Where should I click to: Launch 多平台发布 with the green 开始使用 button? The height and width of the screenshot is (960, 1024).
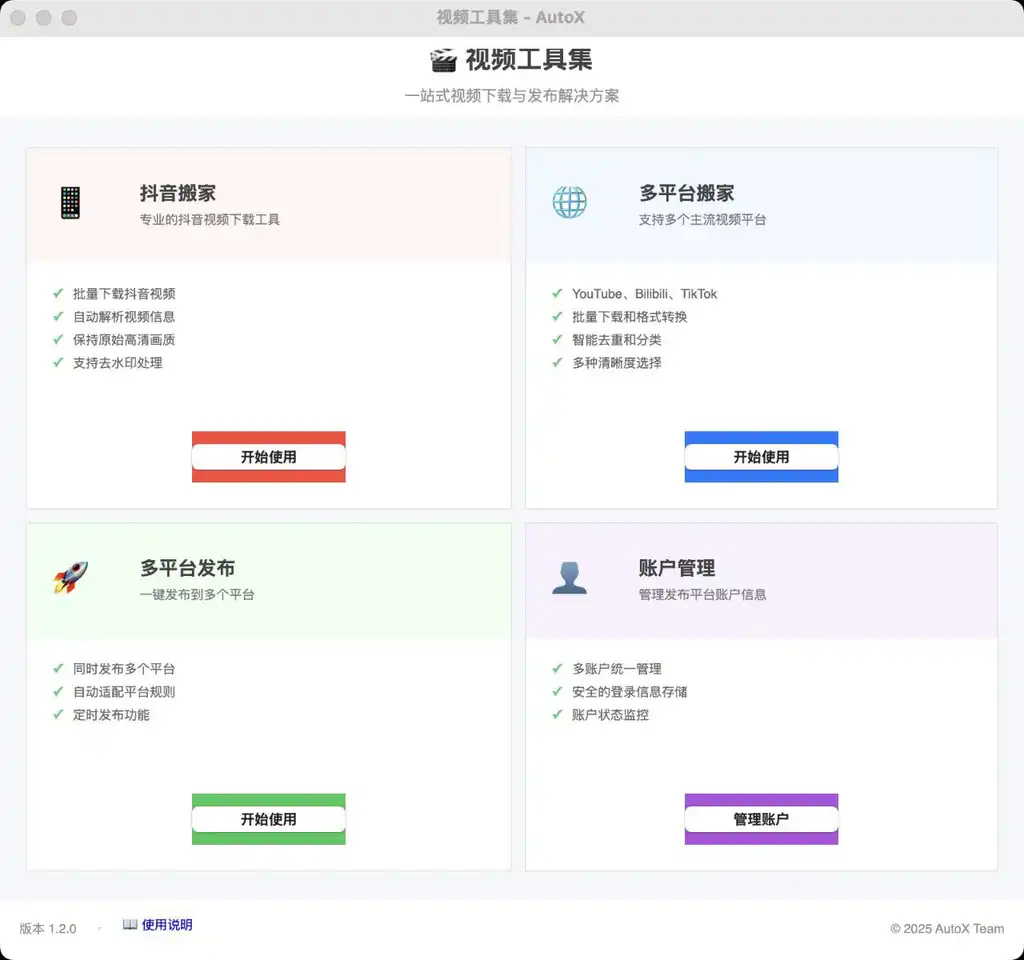(x=268, y=819)
